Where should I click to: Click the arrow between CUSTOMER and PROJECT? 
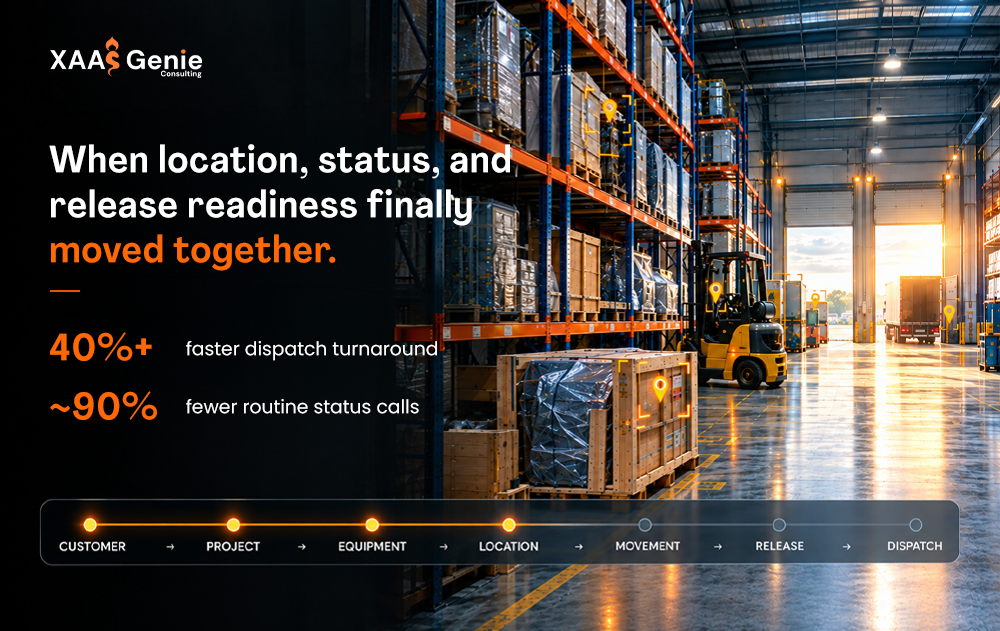click(170, 547)
